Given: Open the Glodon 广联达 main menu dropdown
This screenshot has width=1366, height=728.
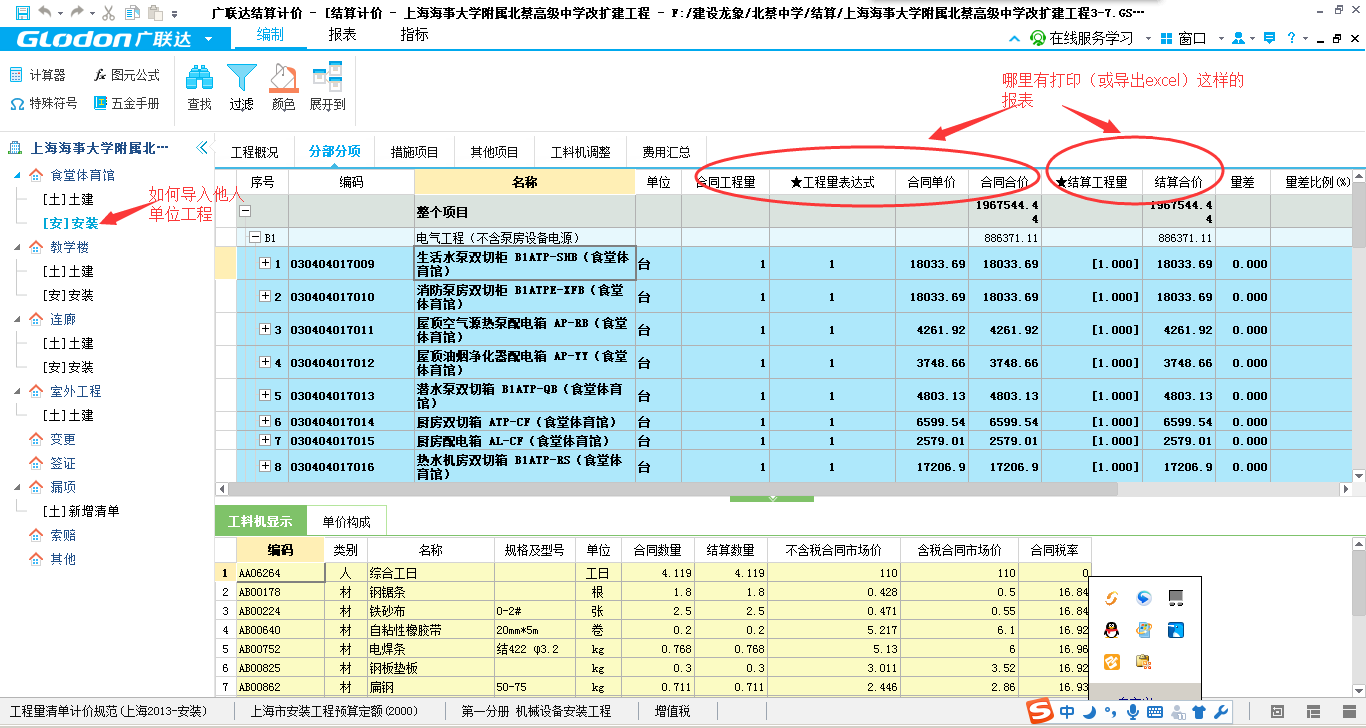Looking at the screenshot, I should click(208, 39).
